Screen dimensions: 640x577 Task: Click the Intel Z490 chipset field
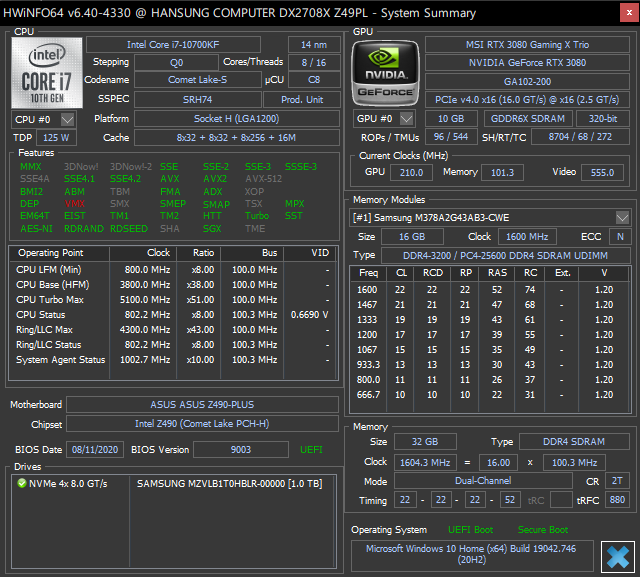click(x=202, y=424)
